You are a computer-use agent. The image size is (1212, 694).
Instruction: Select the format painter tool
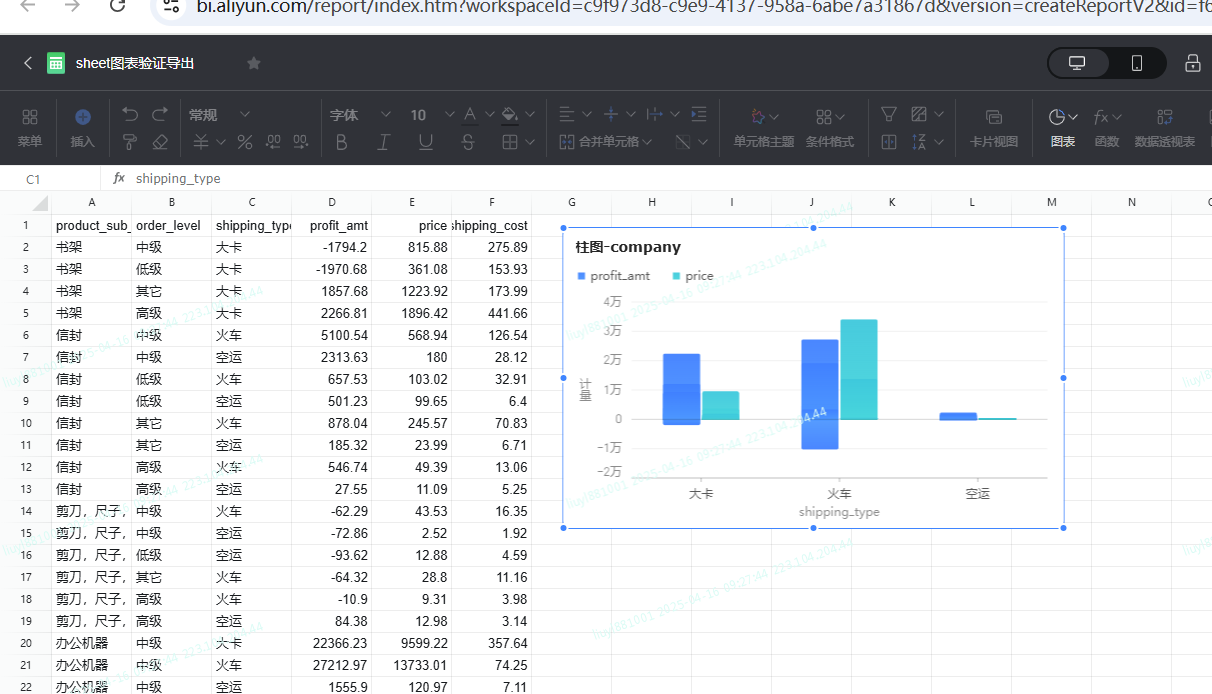click(x=130, y=142)
